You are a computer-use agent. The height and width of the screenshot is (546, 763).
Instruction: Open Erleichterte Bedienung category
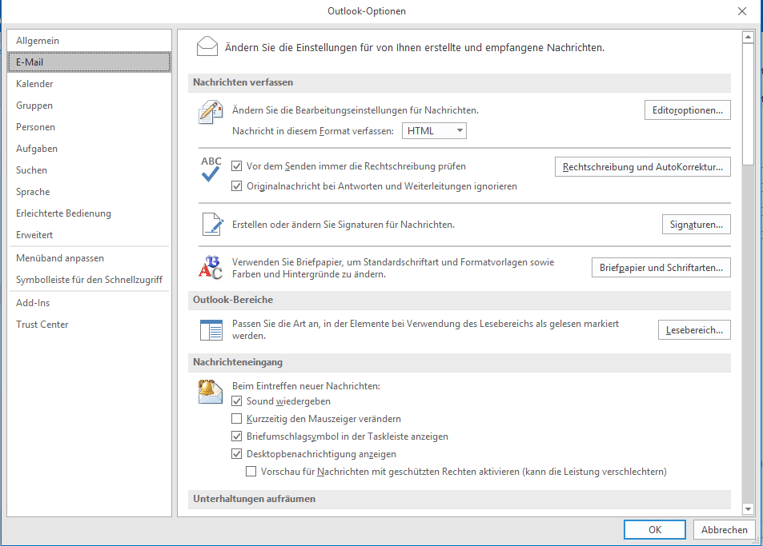coord(89,213)
